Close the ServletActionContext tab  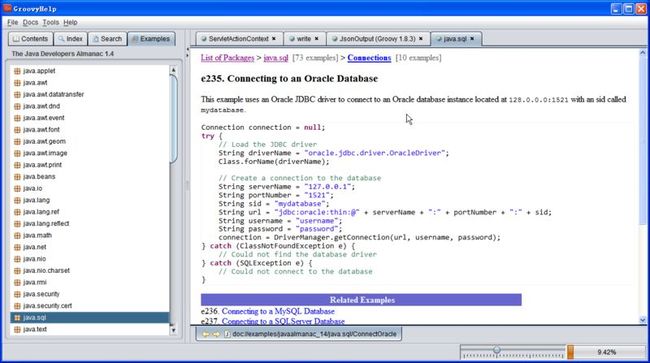click(x=274, y=39)
